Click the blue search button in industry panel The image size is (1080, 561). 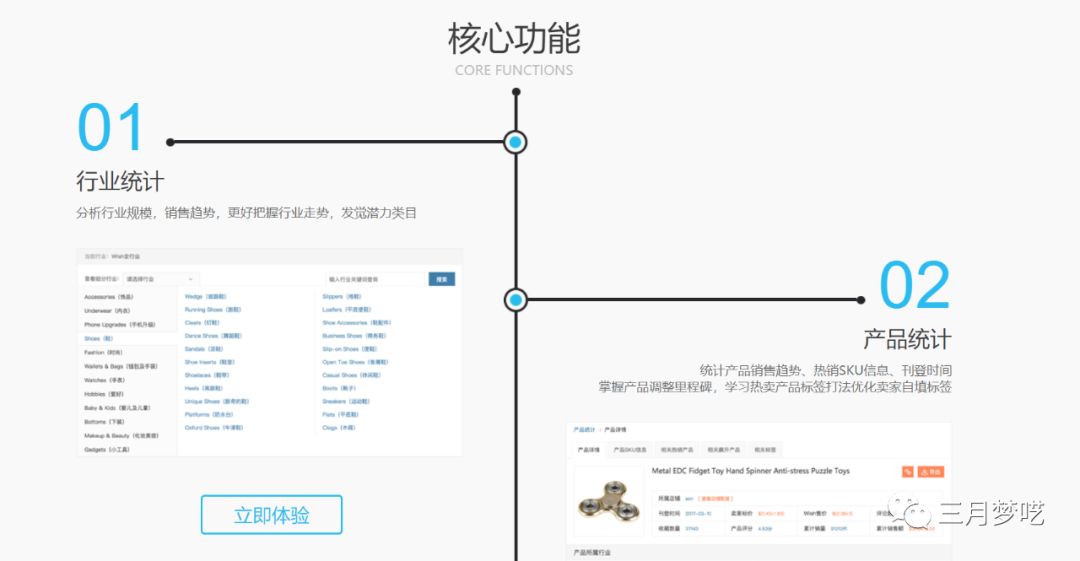pyautogui.click(x=441, y=279)
